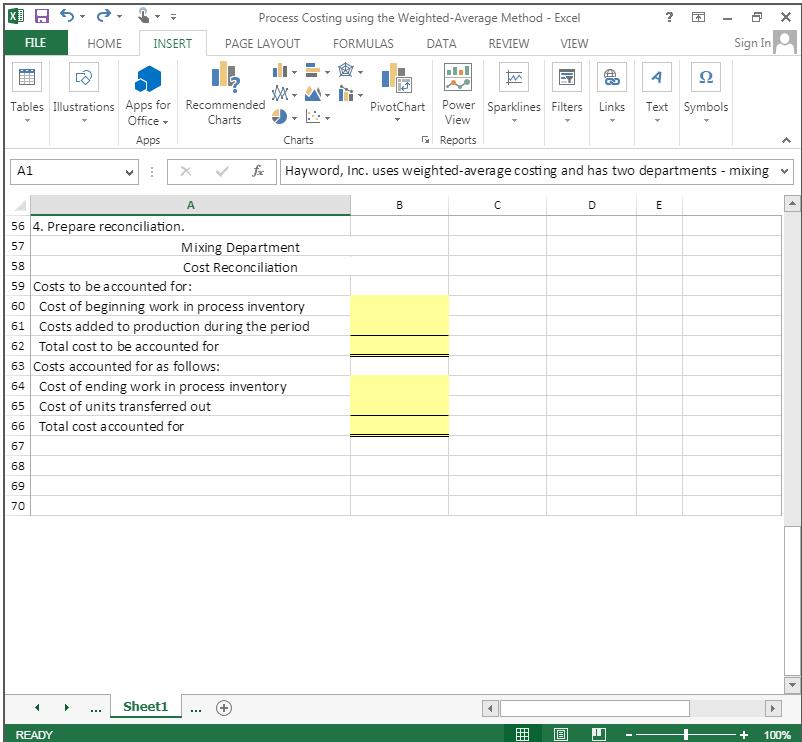Switch to Page Layout view in status bar
The width and height of the screenshot is (802, 742).
(x=561, y=733)
